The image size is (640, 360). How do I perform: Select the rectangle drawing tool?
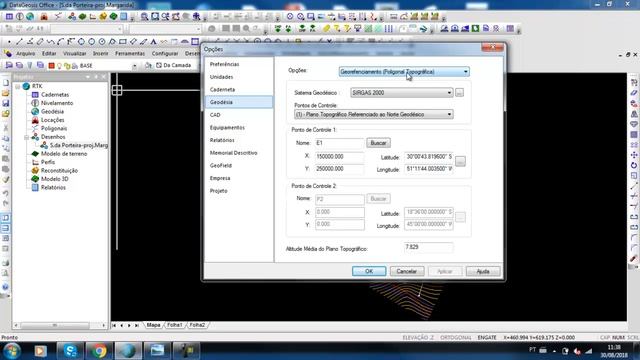point(122,42)
